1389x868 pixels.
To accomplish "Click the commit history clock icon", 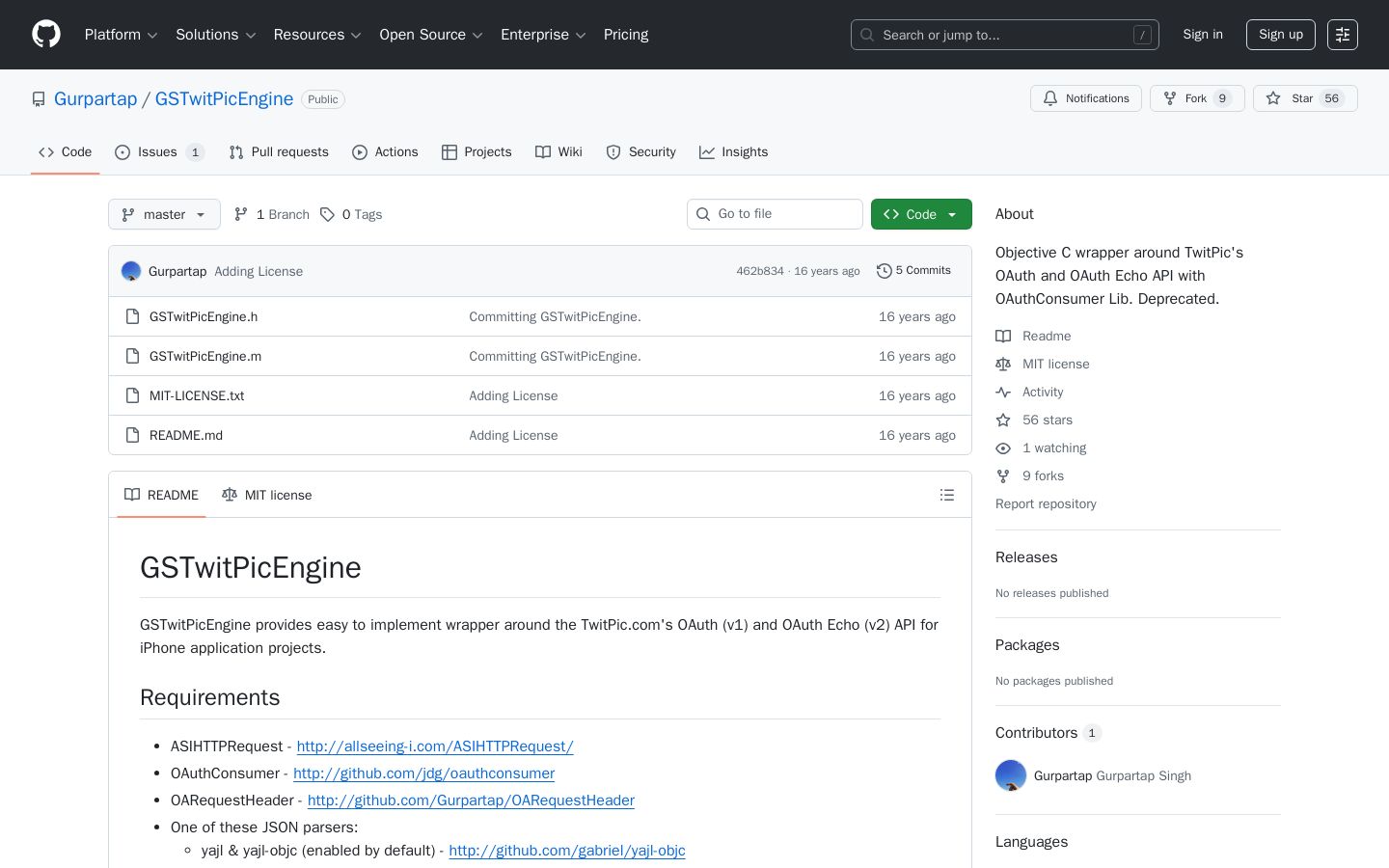I will (884, 271).
